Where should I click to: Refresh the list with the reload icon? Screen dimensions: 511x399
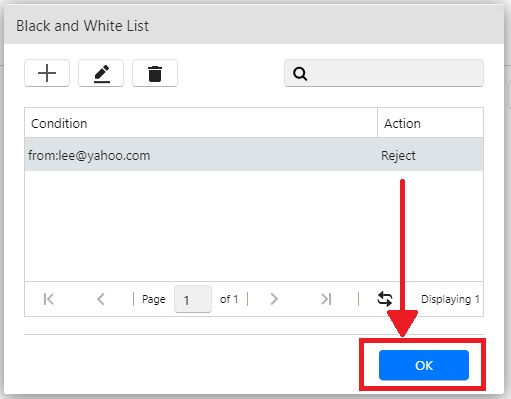pyautogui.click(x=385, y=299)
